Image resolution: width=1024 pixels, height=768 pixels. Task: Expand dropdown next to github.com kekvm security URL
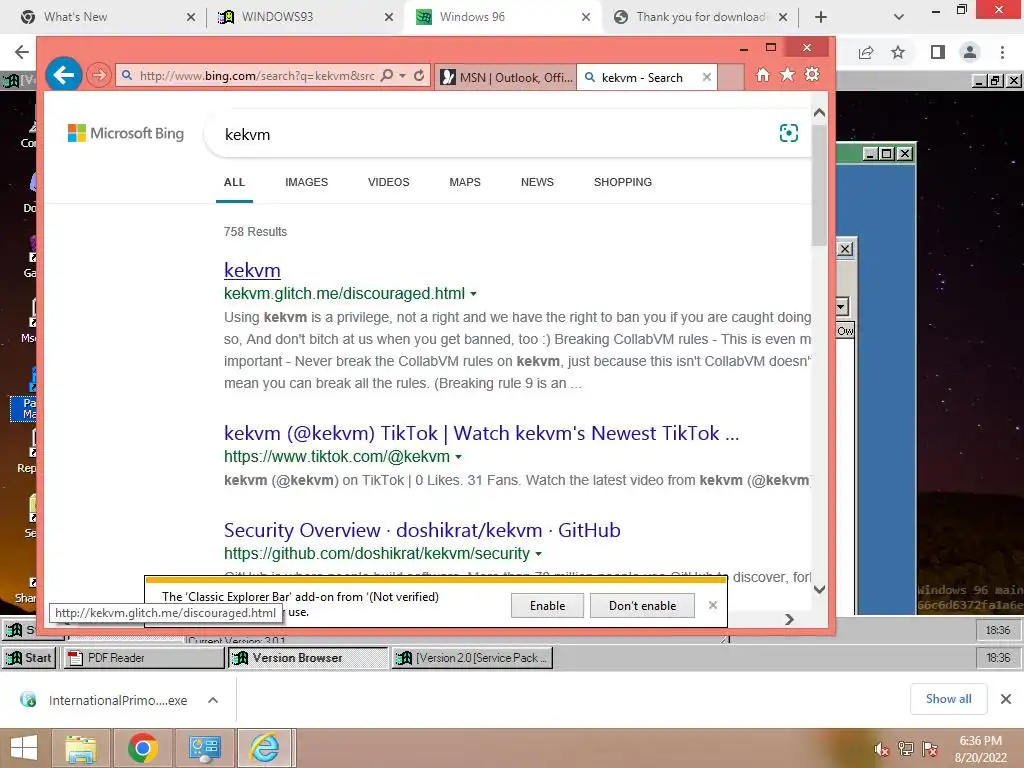[539, 554]
